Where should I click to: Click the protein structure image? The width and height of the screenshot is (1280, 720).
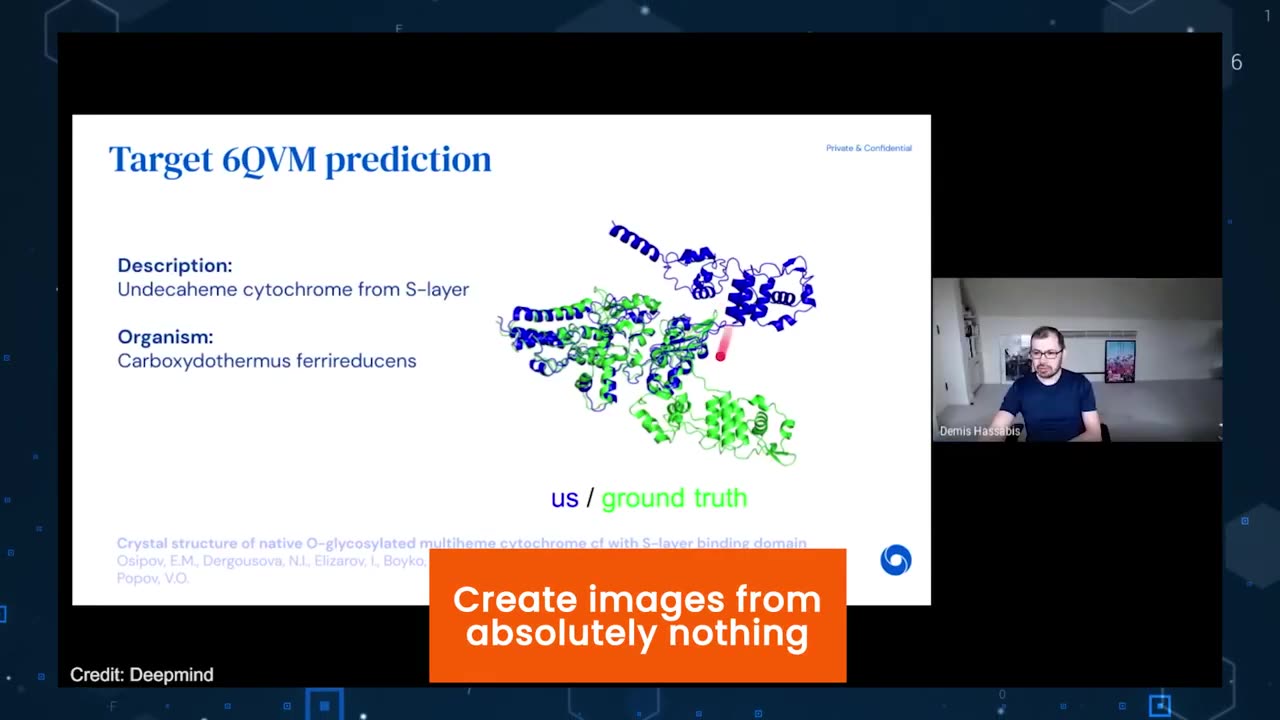pyautogui.click(x=657, y=343)
